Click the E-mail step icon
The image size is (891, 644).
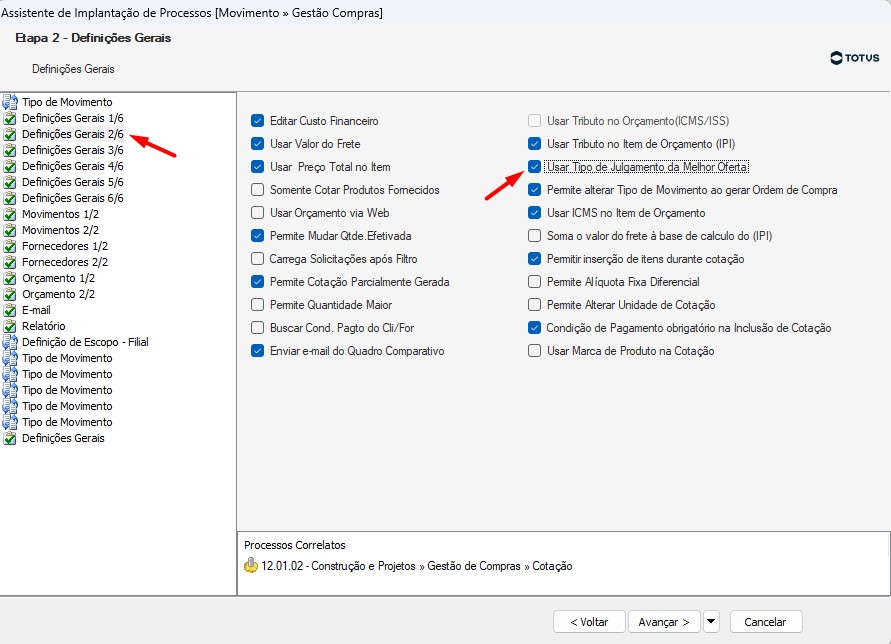click(10, 310)
